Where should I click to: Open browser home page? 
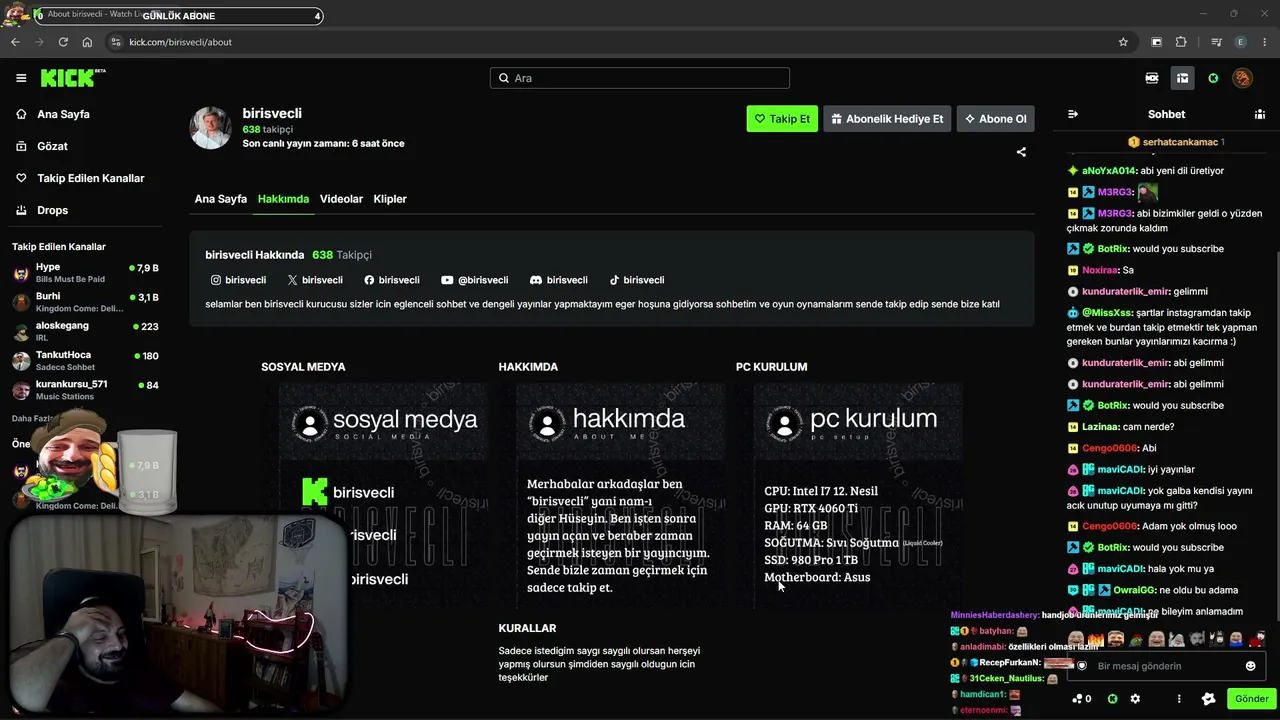point(87,42)
